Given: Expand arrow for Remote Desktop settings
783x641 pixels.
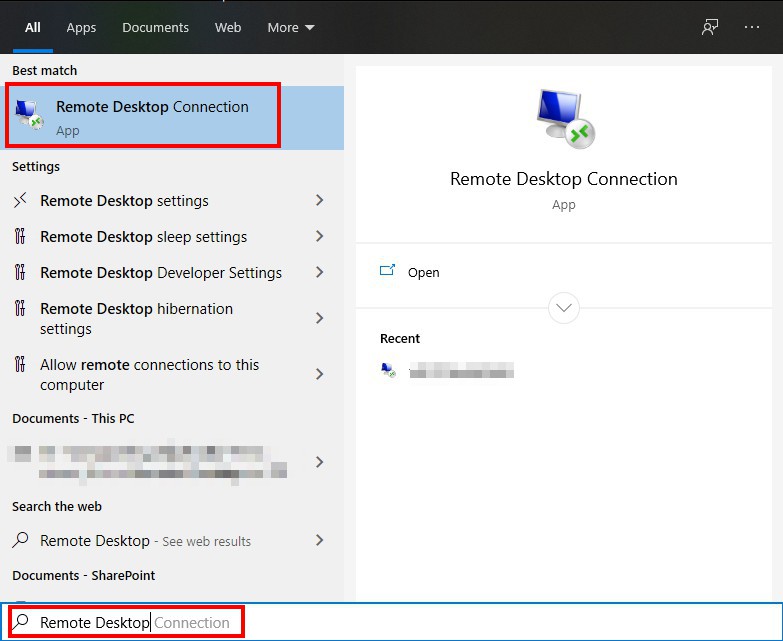Looking at the screenshot, I should click(x=320, y=200).
